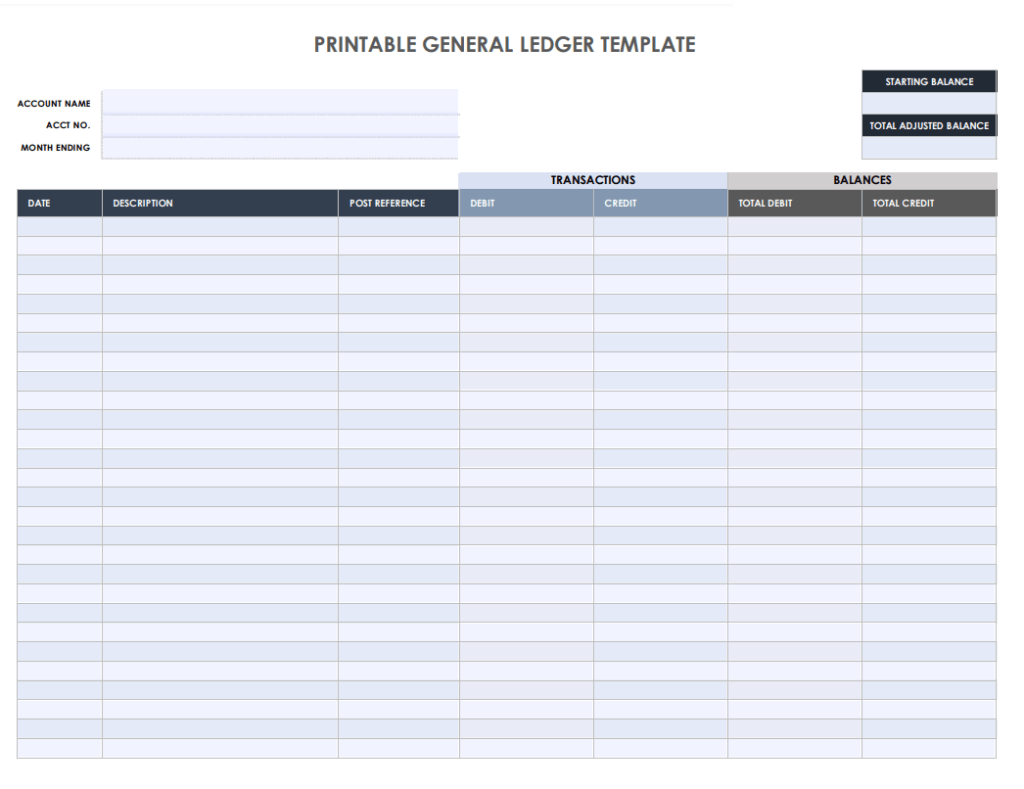The image size is (1024, 789).
Task: Click the value cell below TOTAL ADJUSTED BALANCE
Action: coord(928,148)
